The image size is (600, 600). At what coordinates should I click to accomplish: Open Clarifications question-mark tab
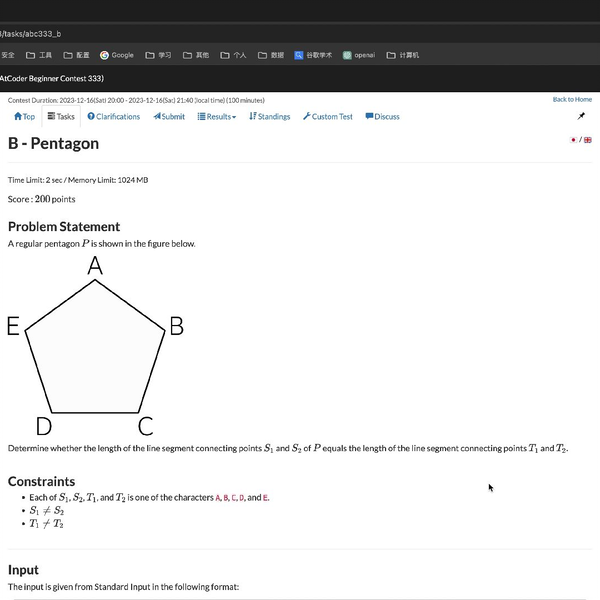coord(114,116)
